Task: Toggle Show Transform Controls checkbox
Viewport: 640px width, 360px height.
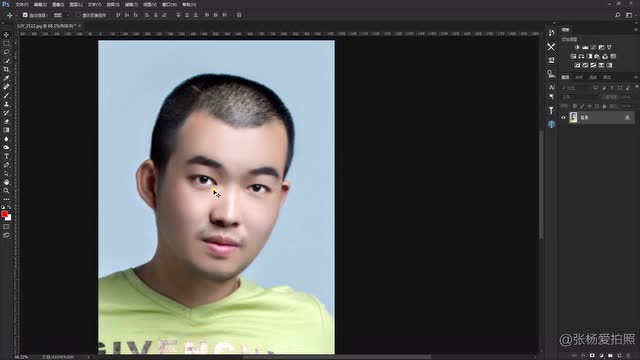Action: pos(78,15)
